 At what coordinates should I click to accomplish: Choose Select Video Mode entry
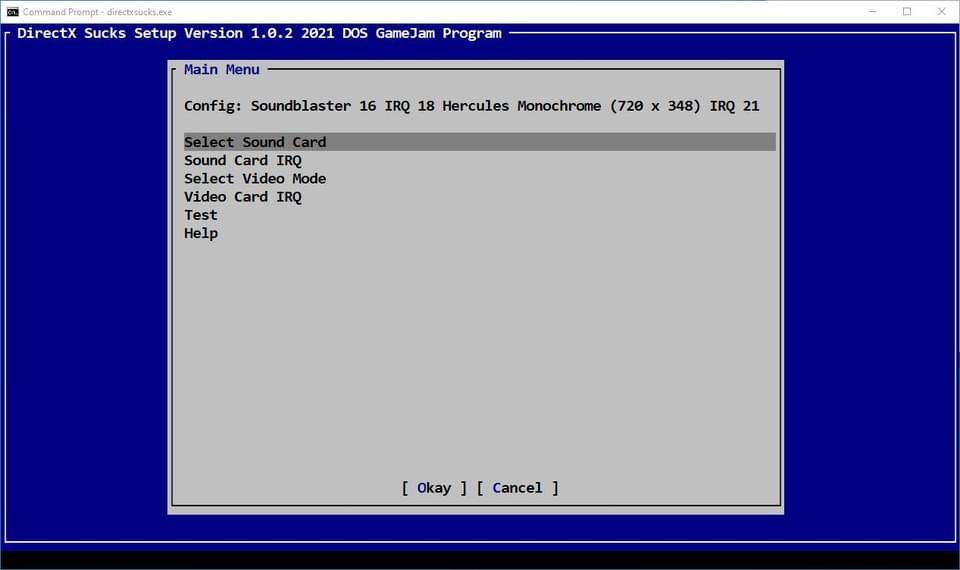coord(255,179)
